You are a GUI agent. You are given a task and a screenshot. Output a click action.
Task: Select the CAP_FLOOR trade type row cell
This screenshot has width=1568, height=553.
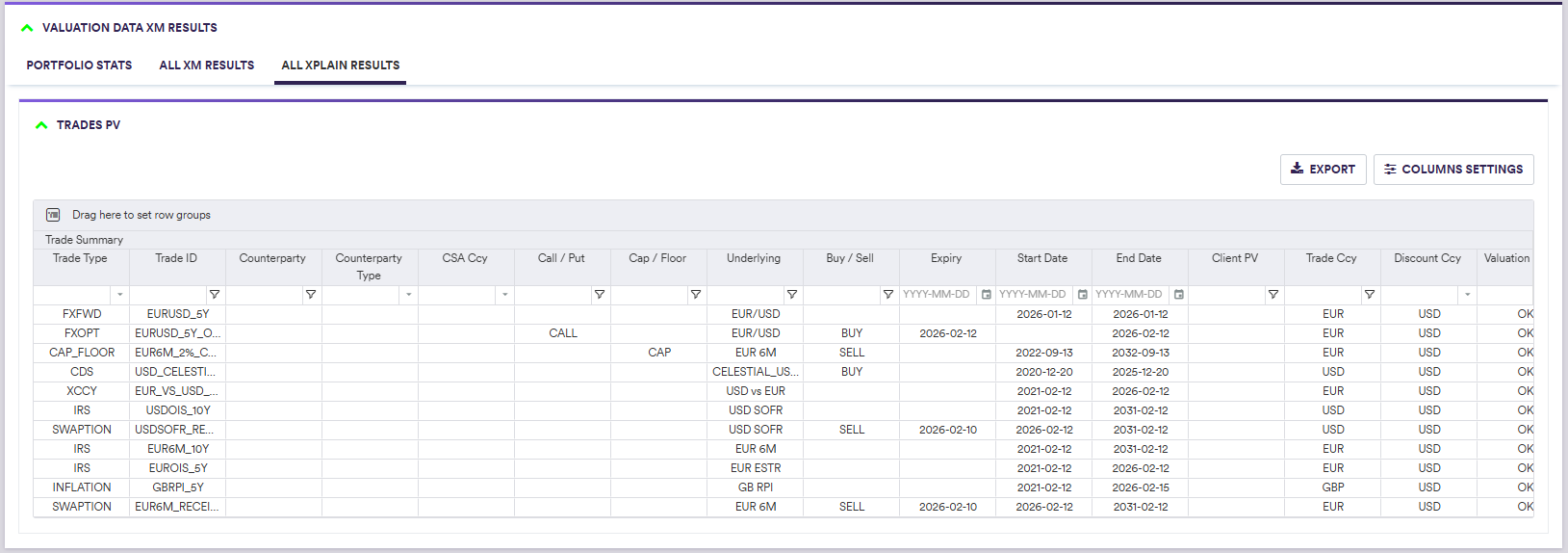(82, 353)
